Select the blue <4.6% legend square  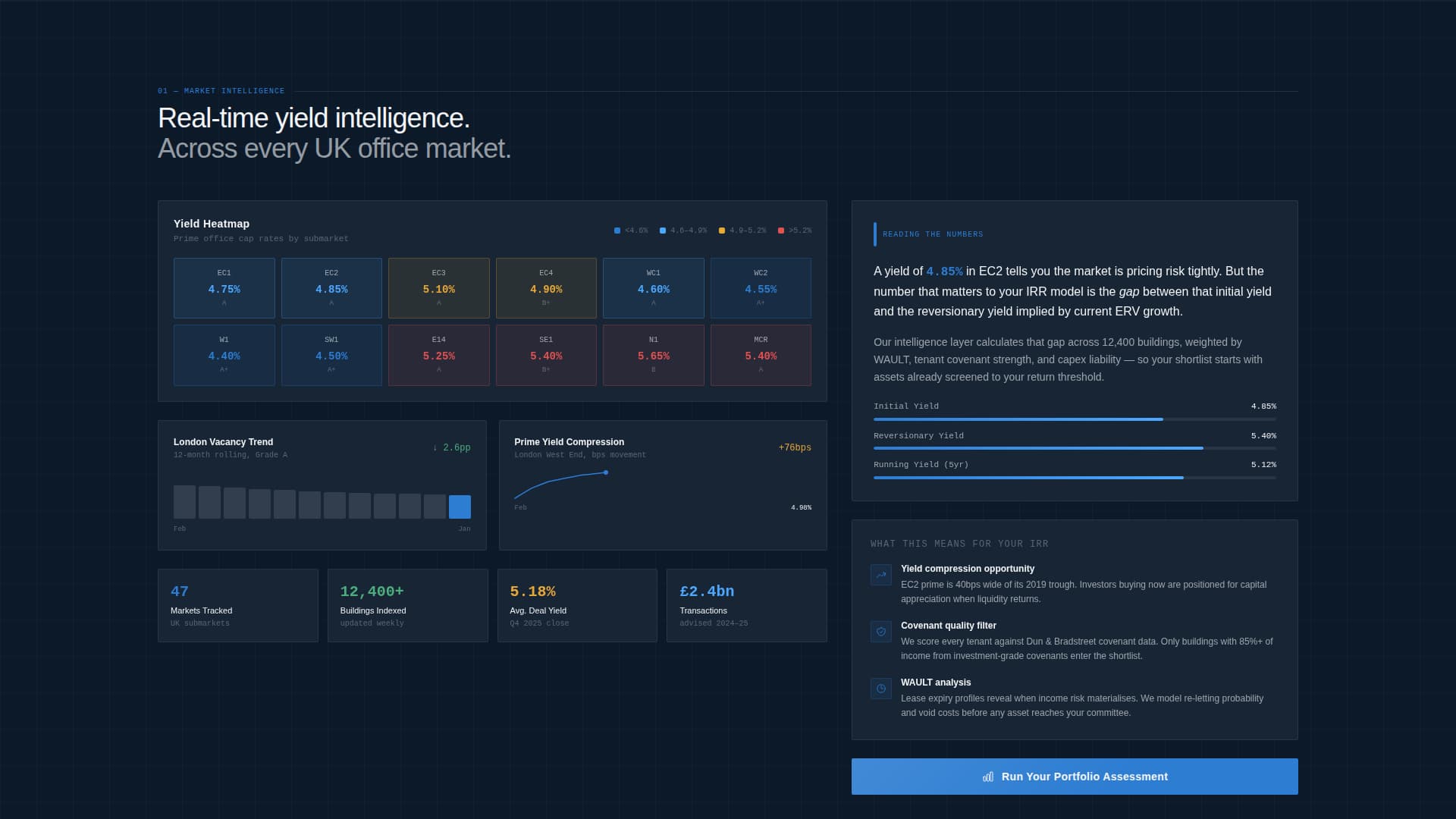pos(617,230)
